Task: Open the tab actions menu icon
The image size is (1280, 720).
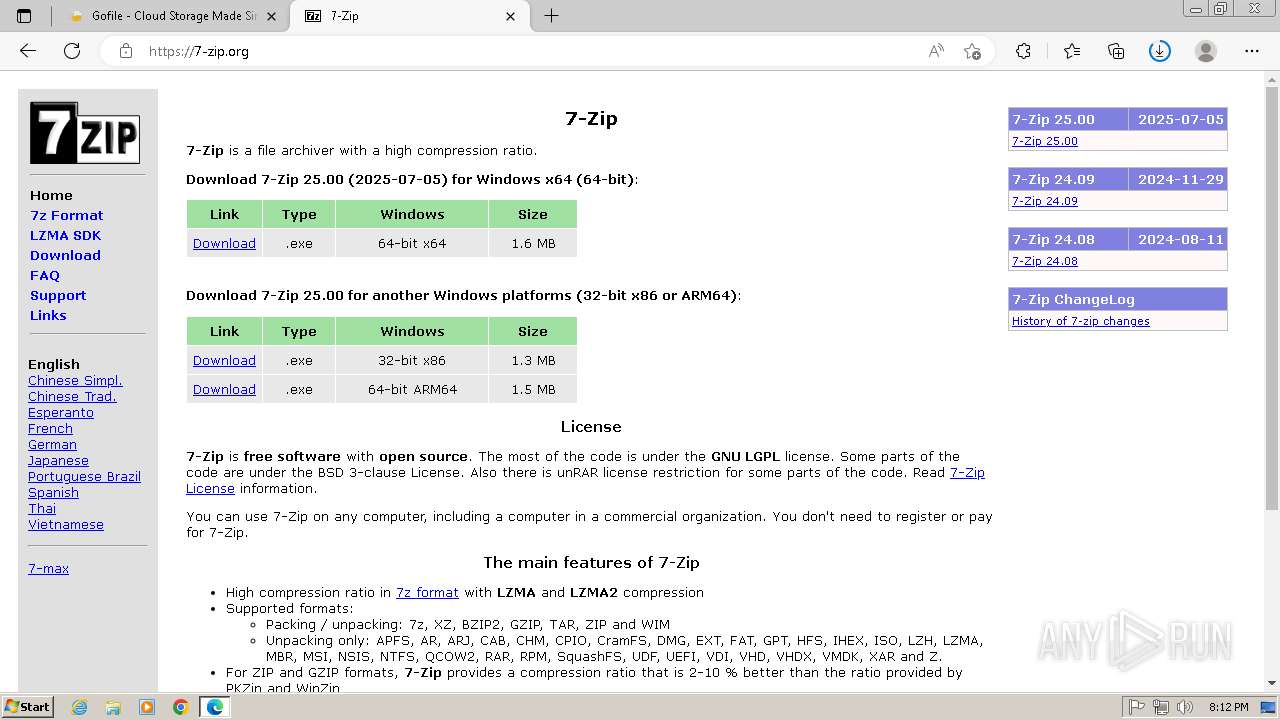Action: pyautogui.click(x=24, y=16)
